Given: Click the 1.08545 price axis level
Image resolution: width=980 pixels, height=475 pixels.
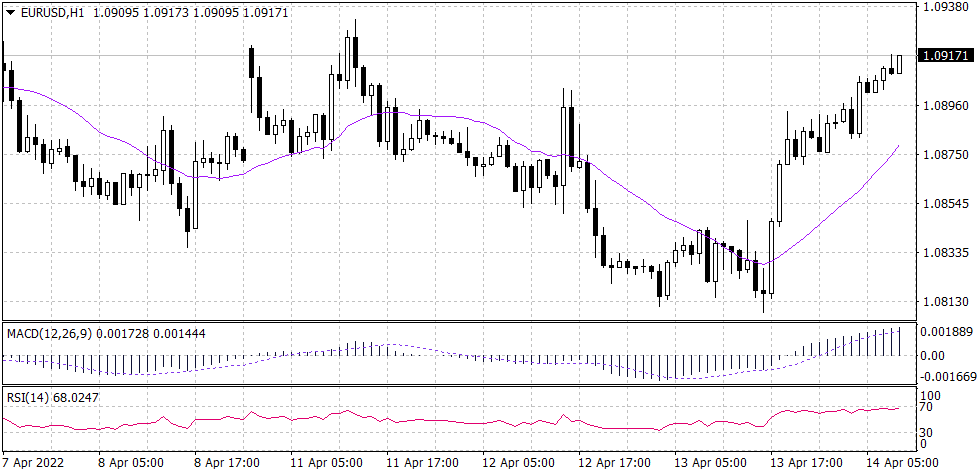Looking at the screenshot, I should point(946,203).
